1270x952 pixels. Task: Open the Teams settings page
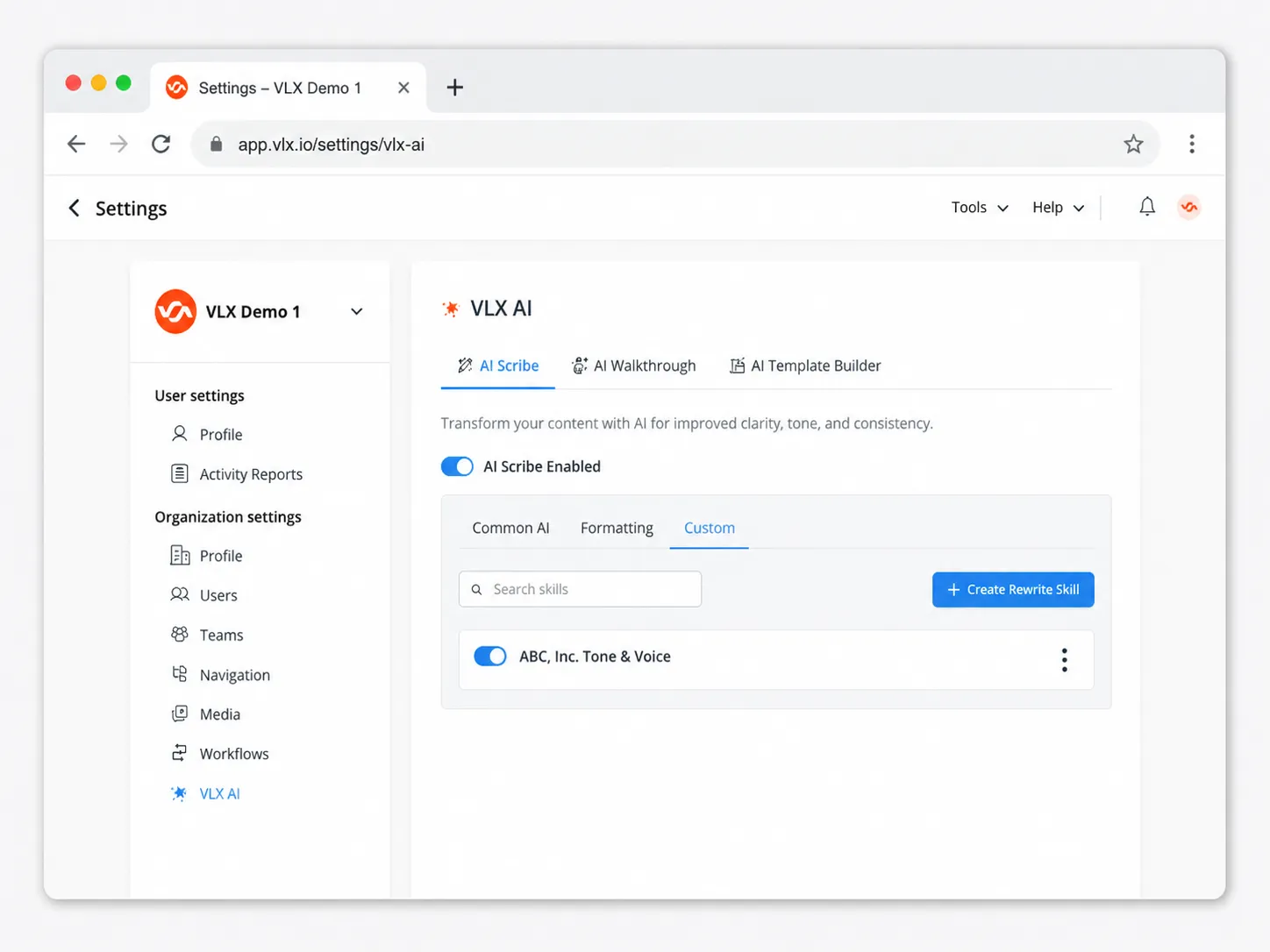coord(221,635)
